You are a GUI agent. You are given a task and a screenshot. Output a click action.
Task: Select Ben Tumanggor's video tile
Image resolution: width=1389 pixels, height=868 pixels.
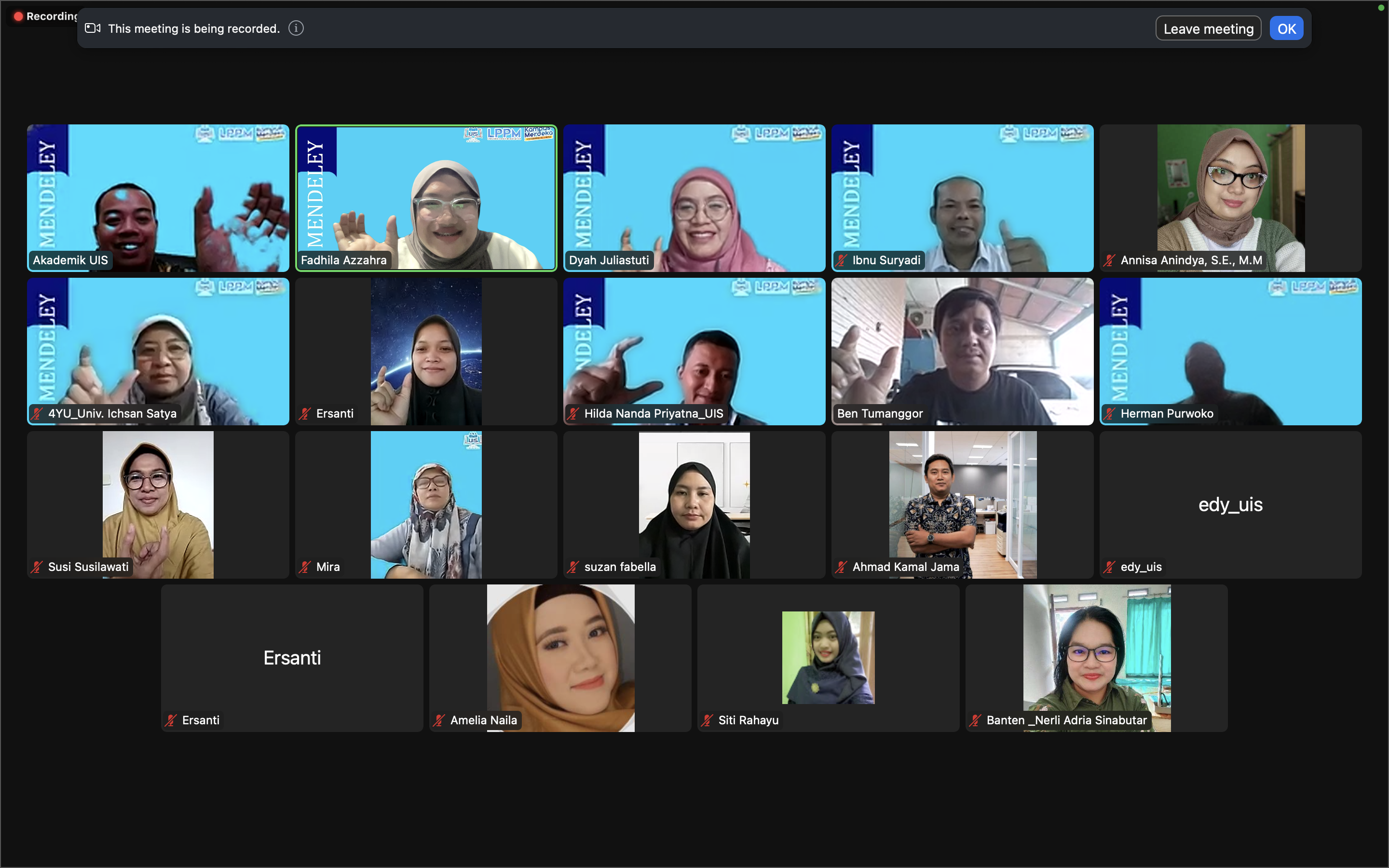(962, 352)
